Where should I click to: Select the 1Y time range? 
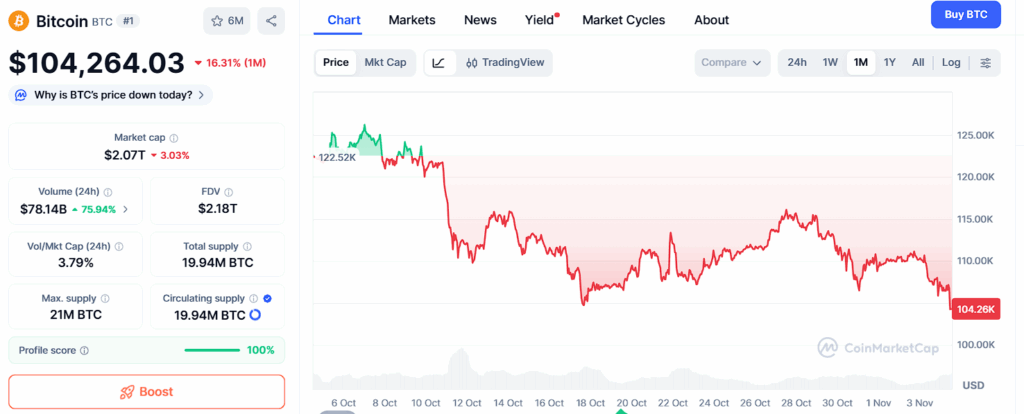tap(889, 63)
